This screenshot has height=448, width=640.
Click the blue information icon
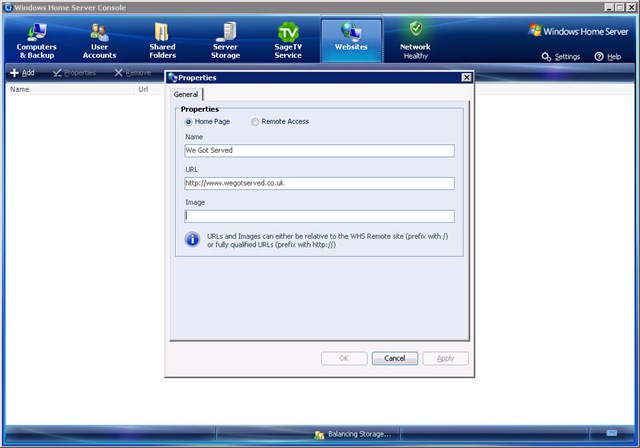pos(192,240)
